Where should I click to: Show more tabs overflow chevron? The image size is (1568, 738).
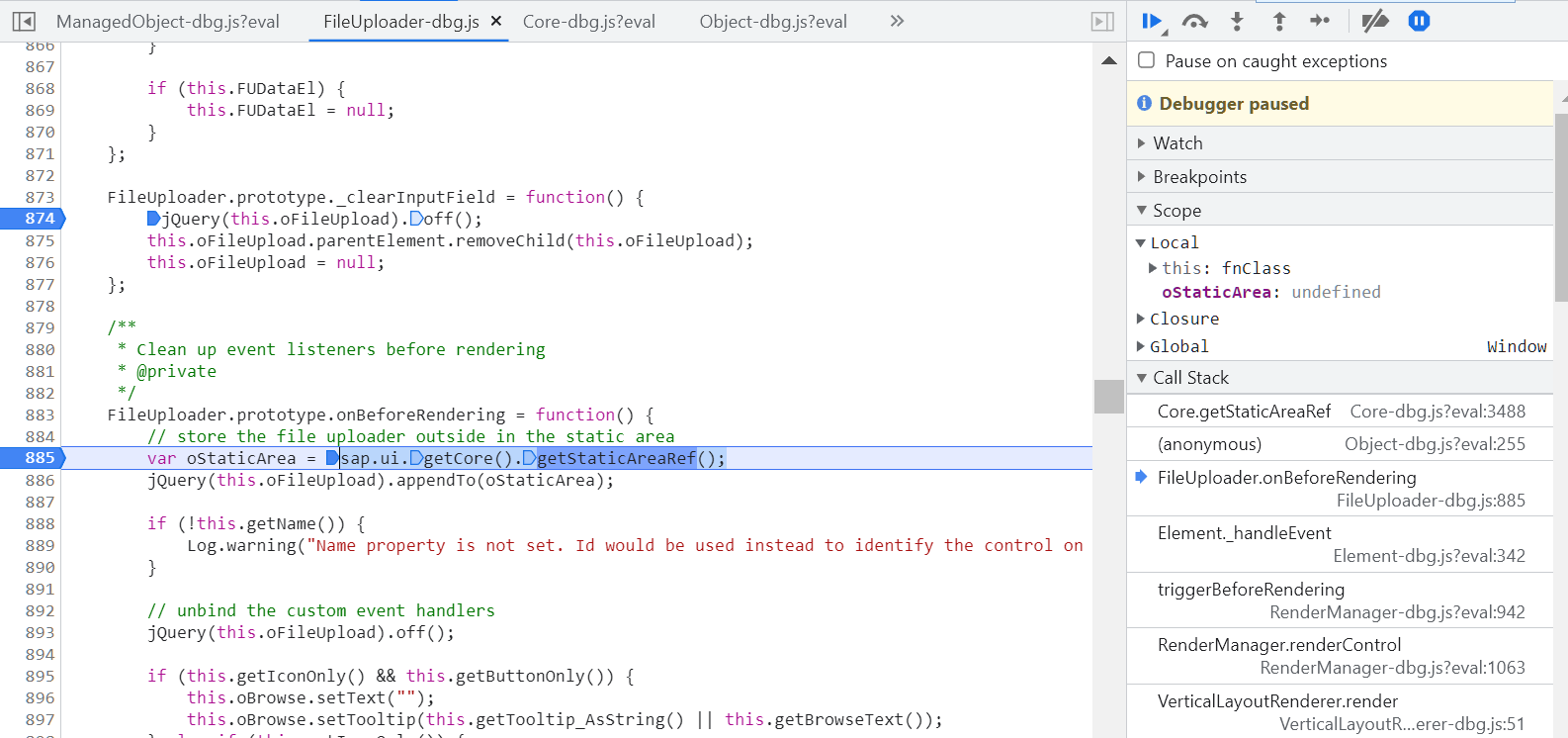pos(897,21)
